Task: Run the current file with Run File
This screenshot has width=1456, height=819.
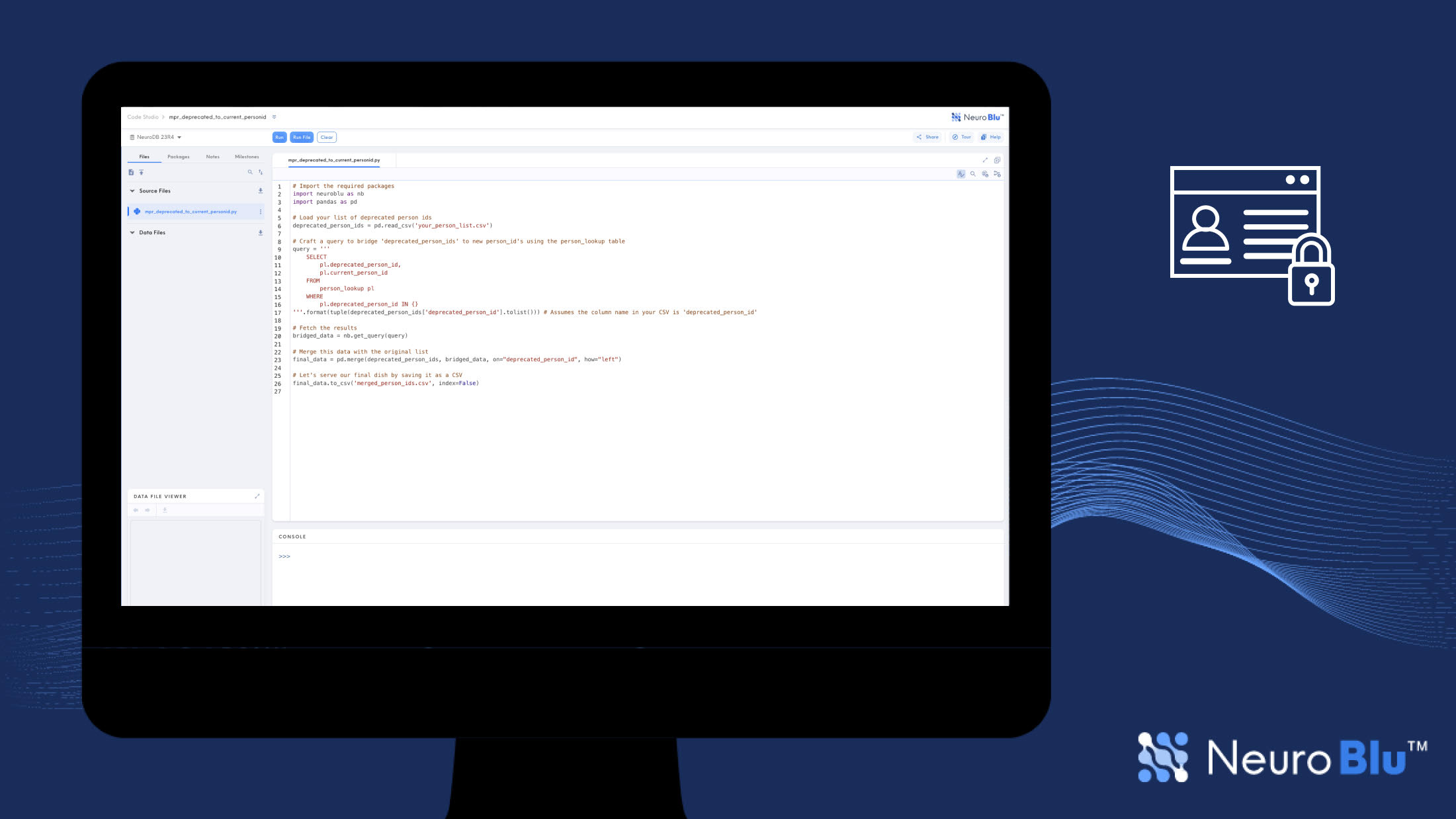Action: coord(302,137)
